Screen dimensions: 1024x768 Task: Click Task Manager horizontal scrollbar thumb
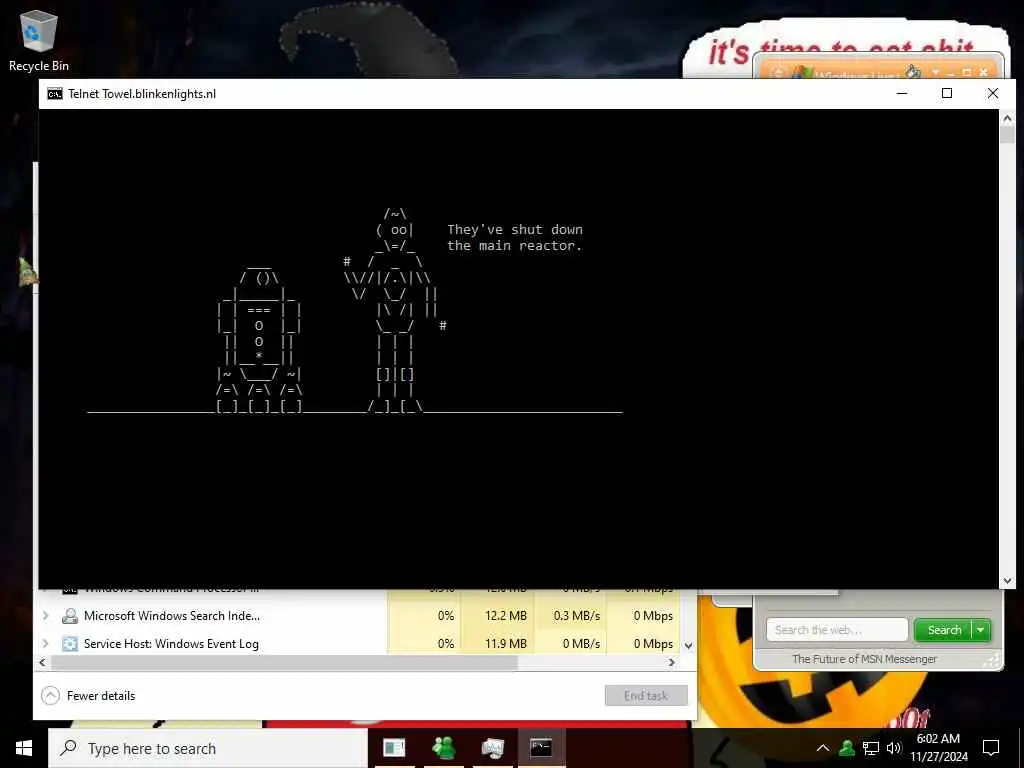284,662
